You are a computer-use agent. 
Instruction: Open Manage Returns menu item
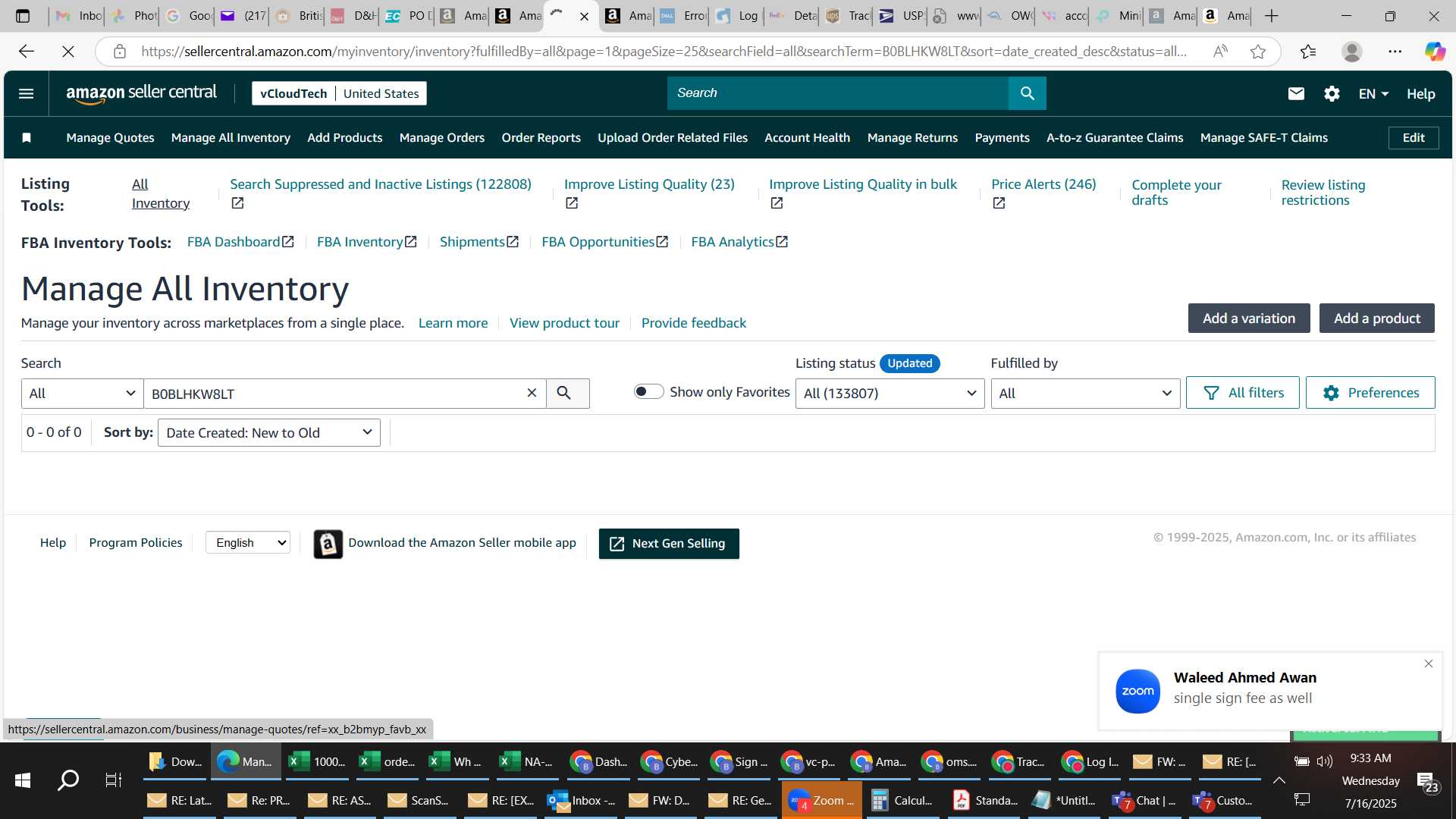click(x=912, y=137)
